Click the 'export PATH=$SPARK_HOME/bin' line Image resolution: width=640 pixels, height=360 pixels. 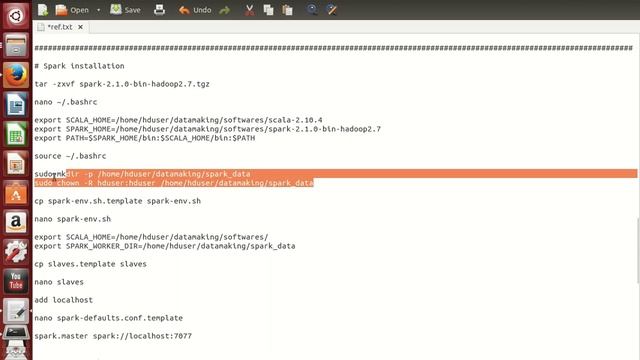coord(144,138)
